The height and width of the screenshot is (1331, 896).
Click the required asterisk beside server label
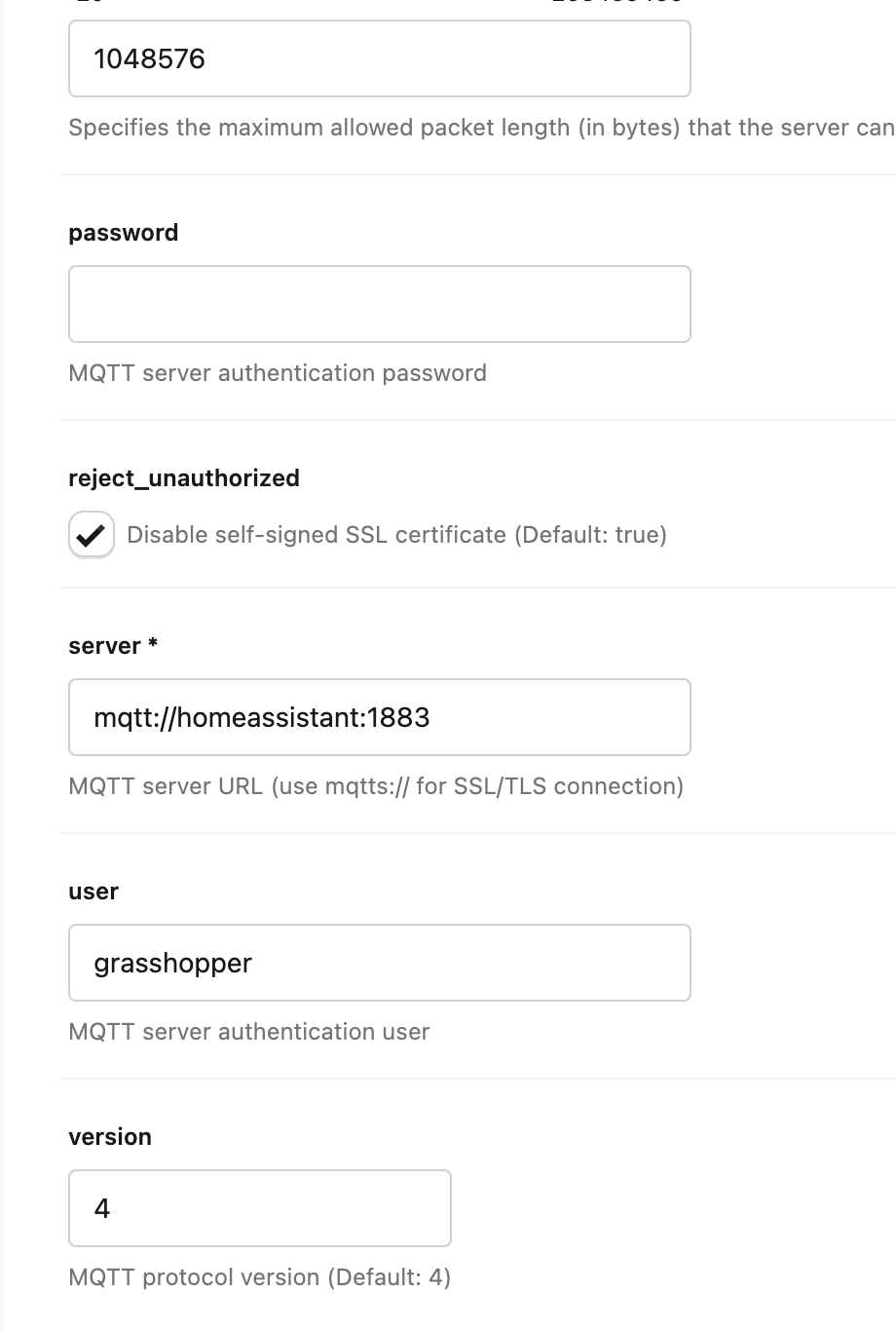tap(153, 646)
